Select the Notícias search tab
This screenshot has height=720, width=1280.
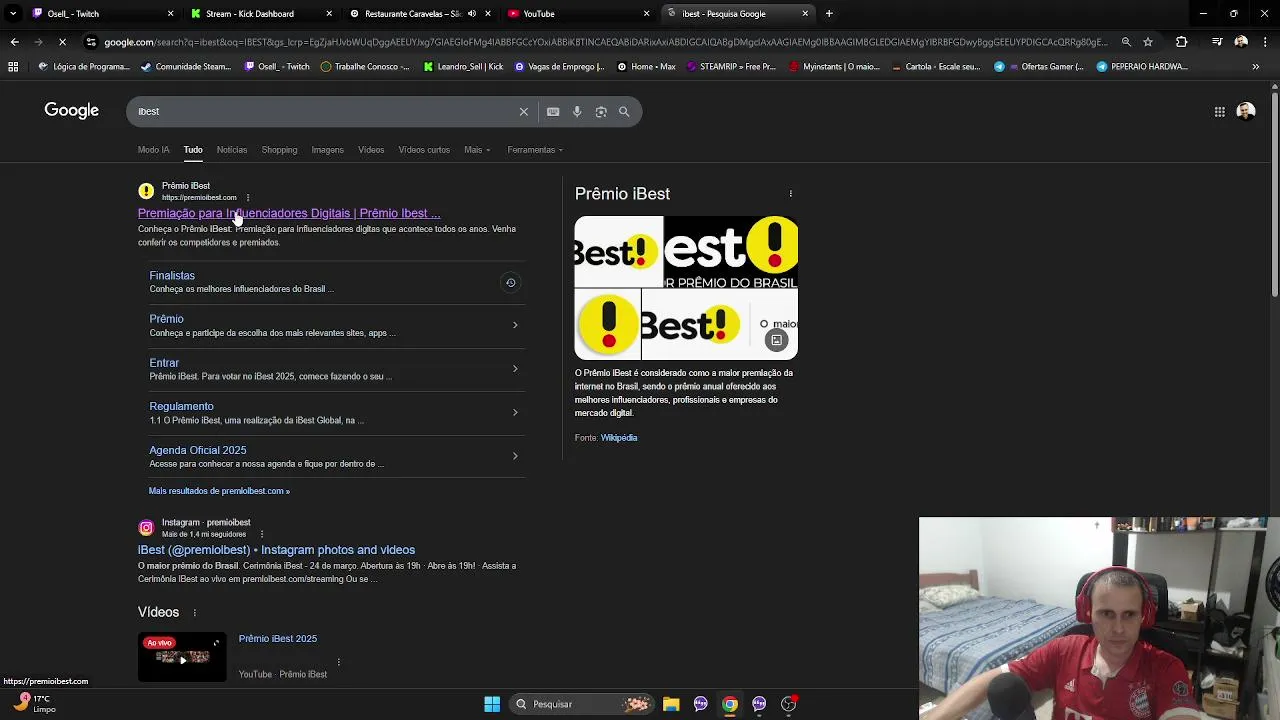[232, 150]
